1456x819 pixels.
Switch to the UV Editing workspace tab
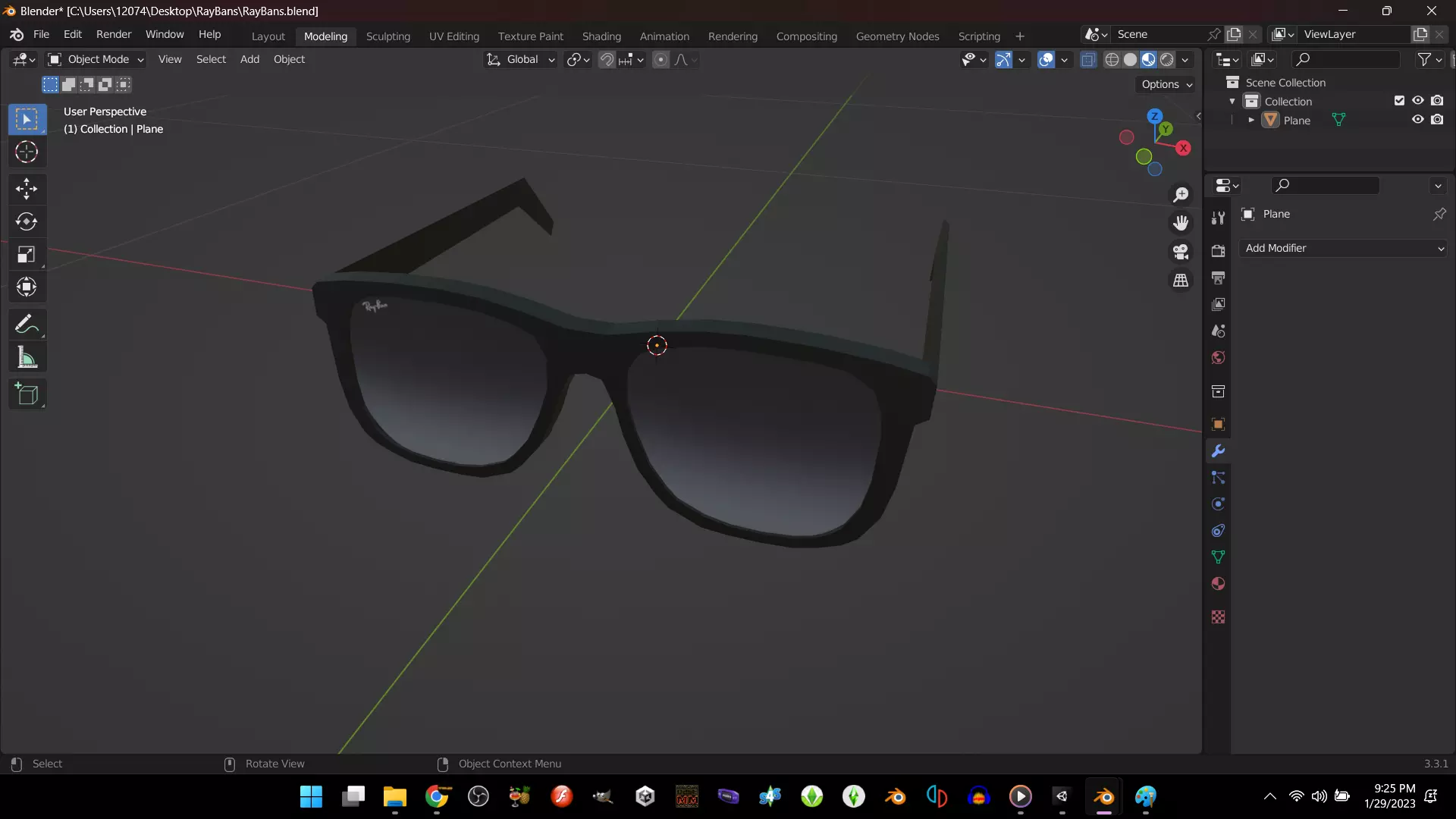tap(453, 36)
